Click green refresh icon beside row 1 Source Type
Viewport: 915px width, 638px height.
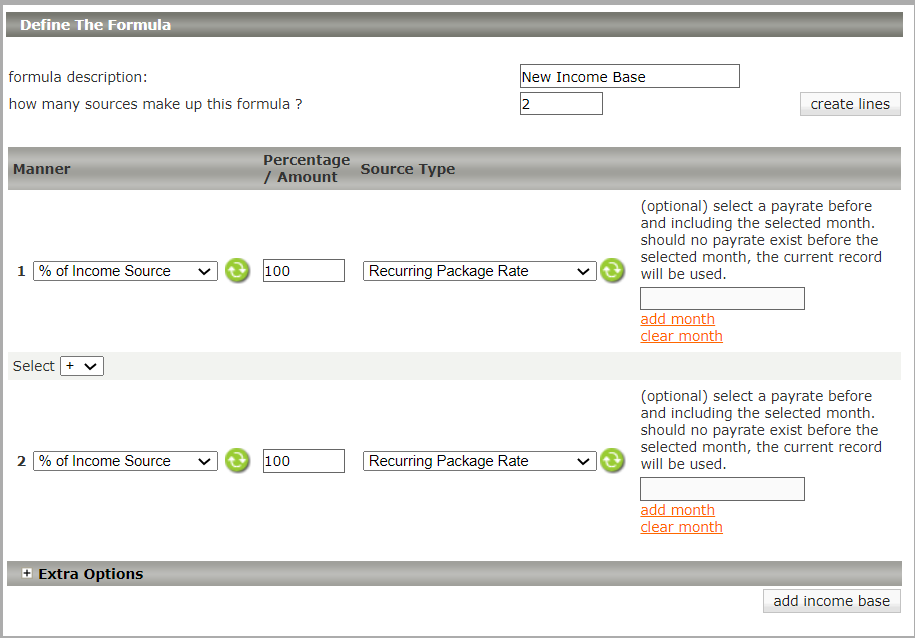(612, 270)
